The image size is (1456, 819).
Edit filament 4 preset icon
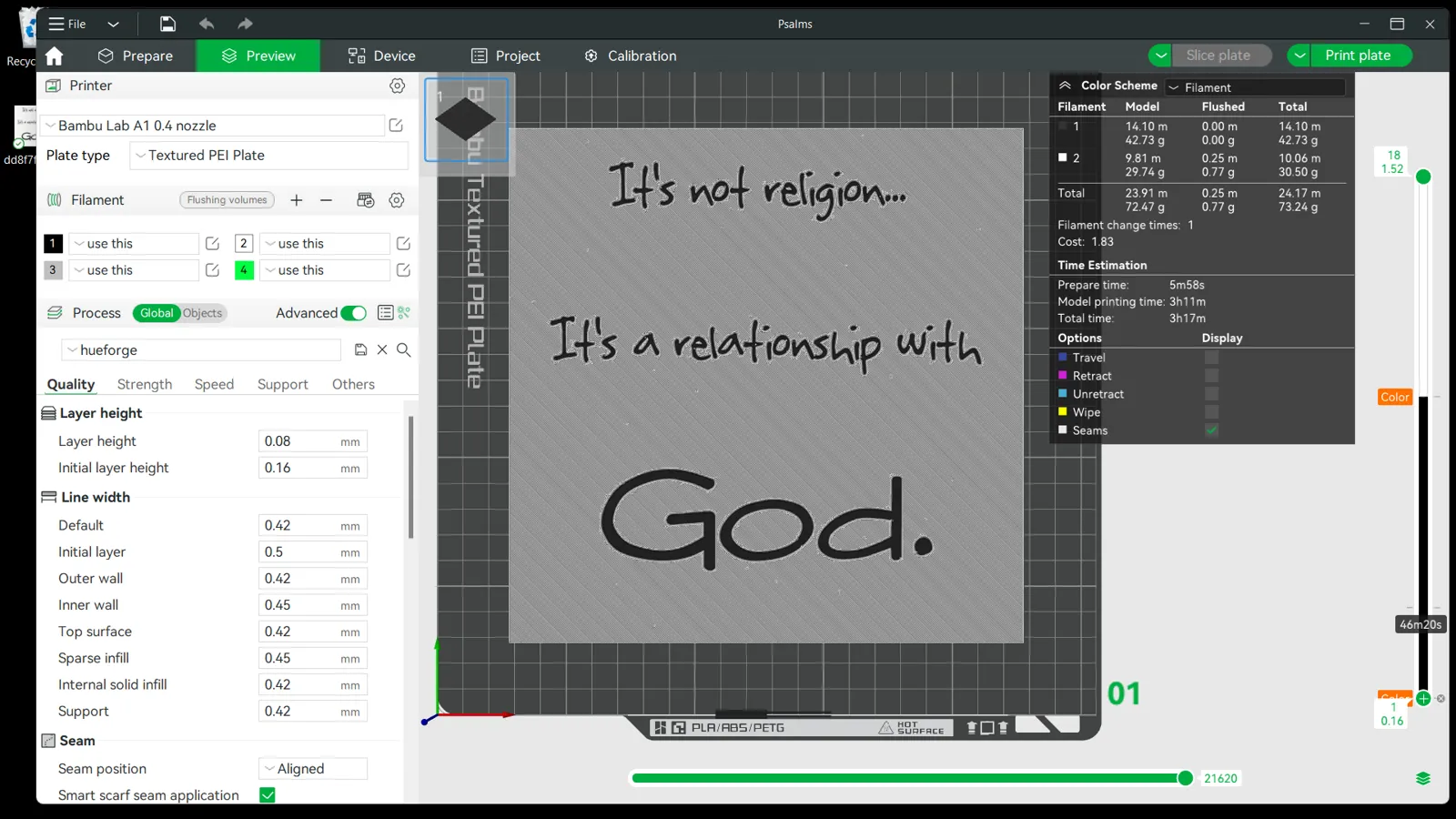403,270
